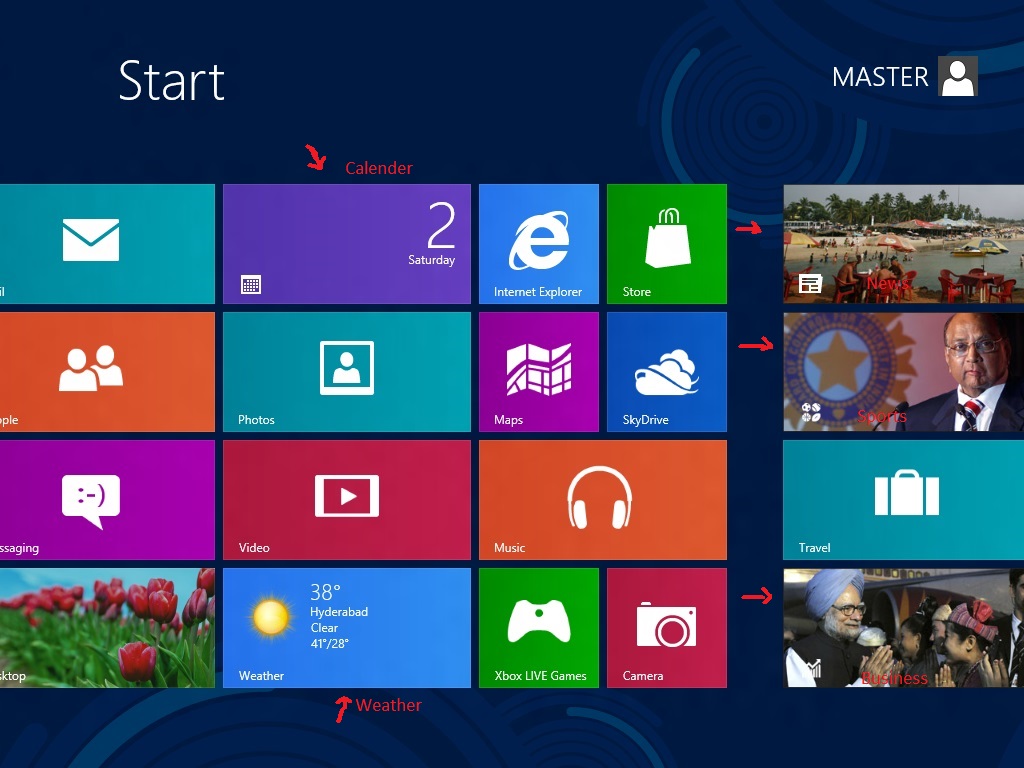The image size is (1024, 768).
Task: Click the chart icon on Business tile
Action: [x=813, y=668]
